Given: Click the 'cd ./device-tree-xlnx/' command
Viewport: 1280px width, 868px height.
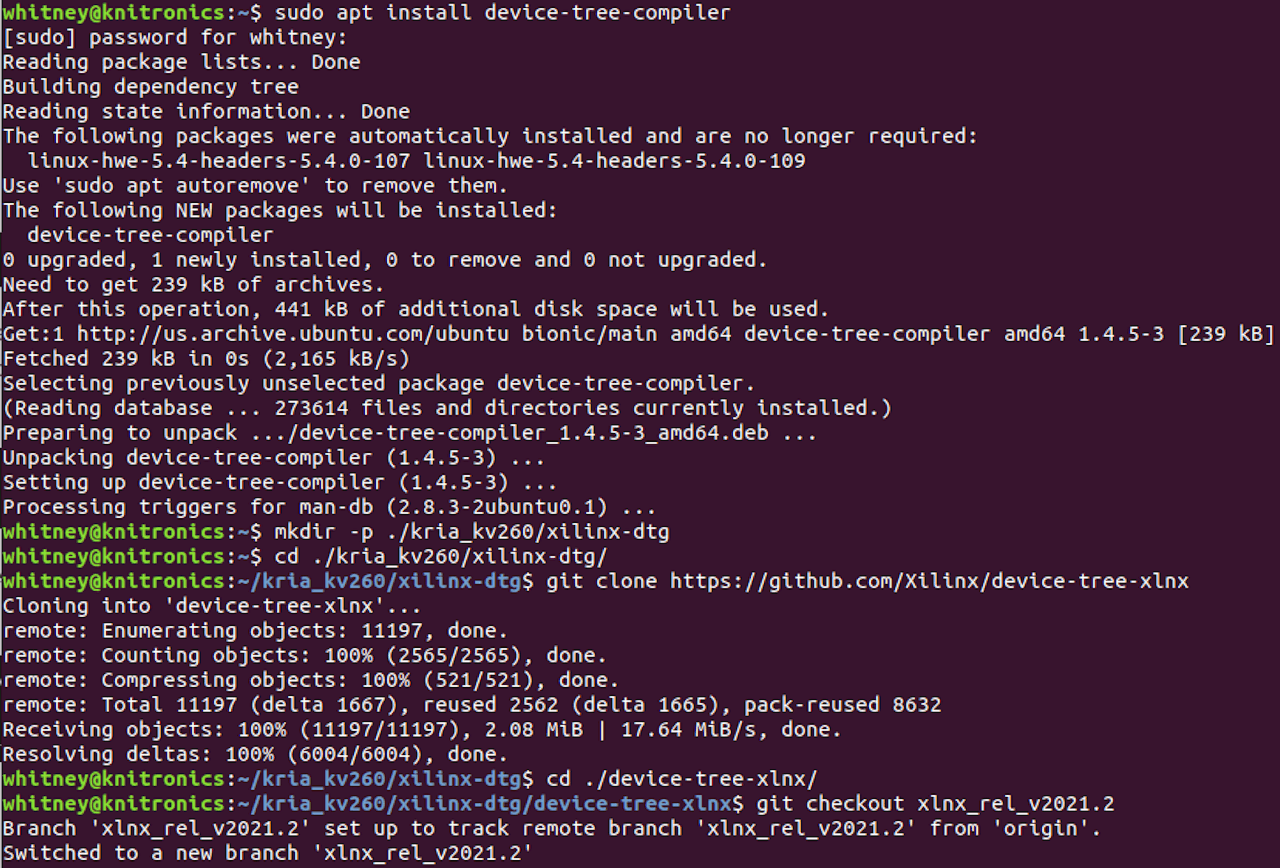Looking at the screenshot, I should point(683,779).
